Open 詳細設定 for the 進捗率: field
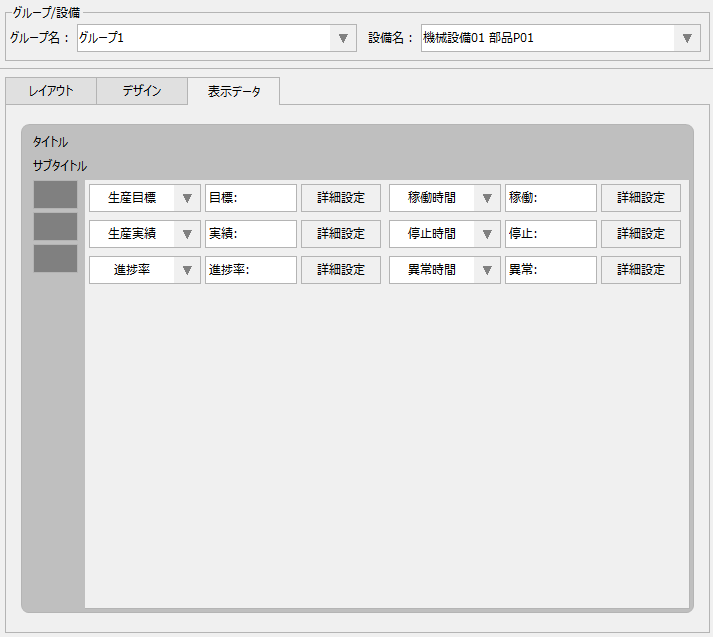 click(341, 270)
